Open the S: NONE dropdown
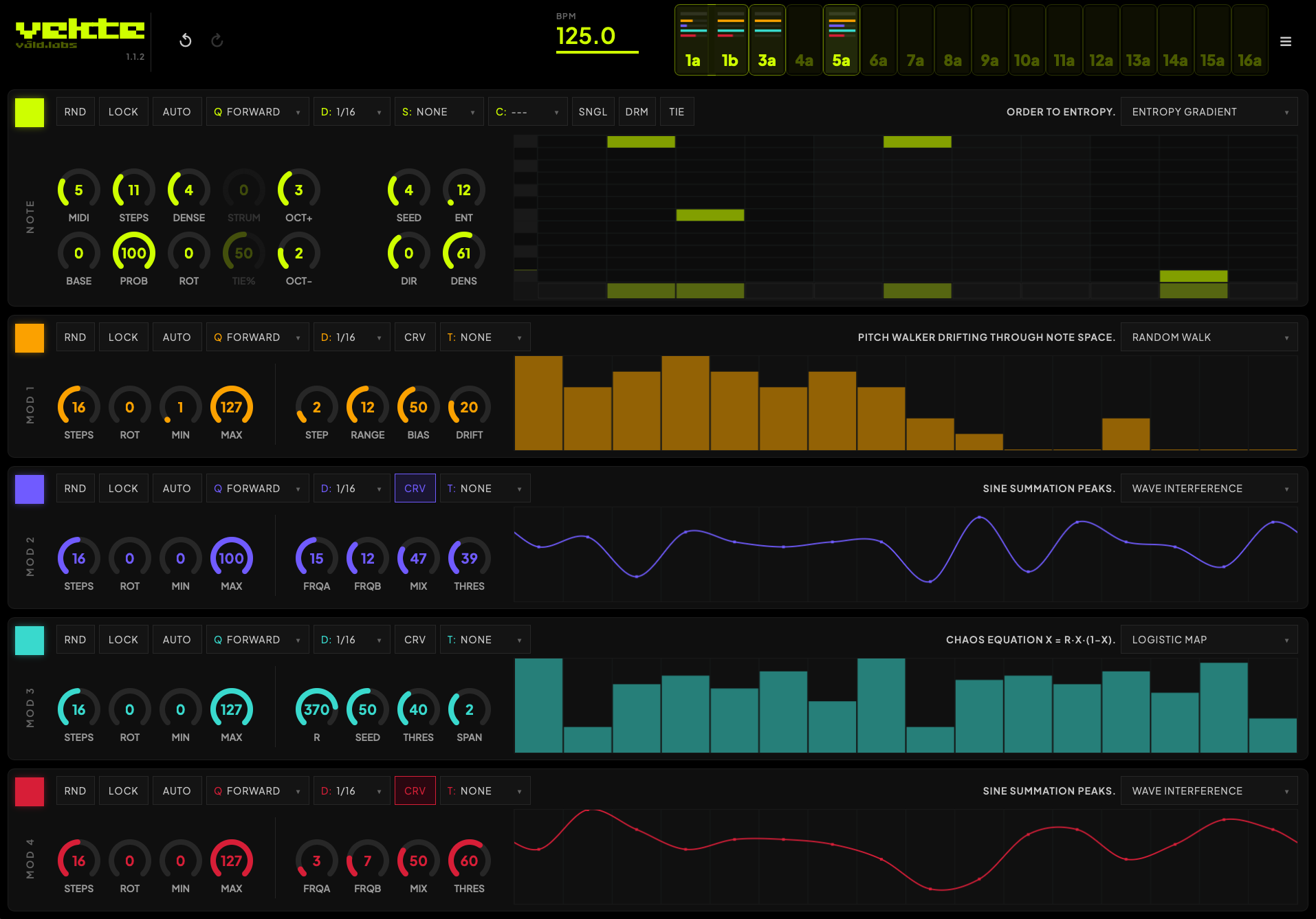 tap(439, 112)
